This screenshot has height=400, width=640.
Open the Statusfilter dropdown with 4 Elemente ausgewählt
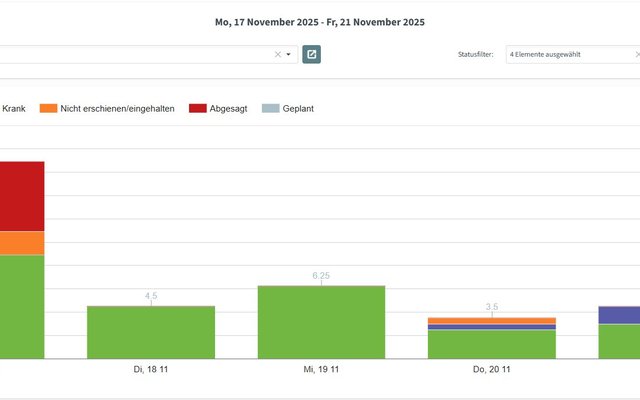click(572, 54)
